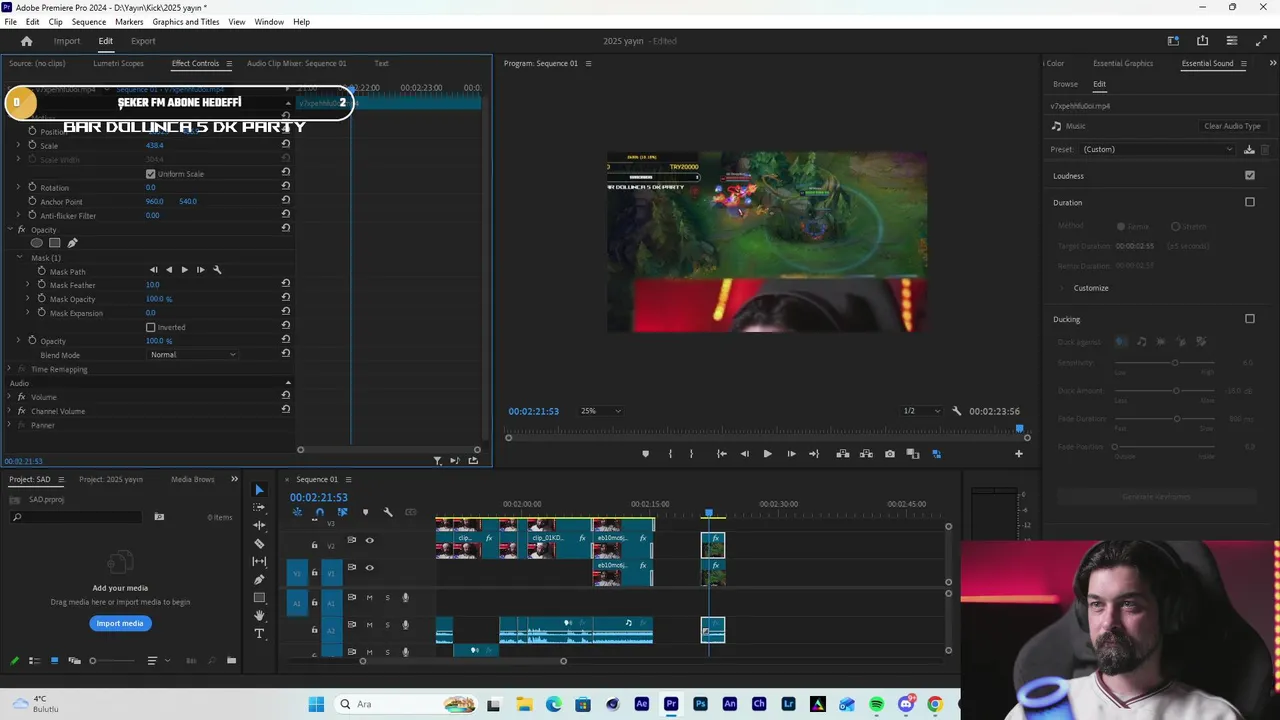Play the Program monitor video
The height and width of the screenshot is (720, 1280).
[x=767, y=454]
